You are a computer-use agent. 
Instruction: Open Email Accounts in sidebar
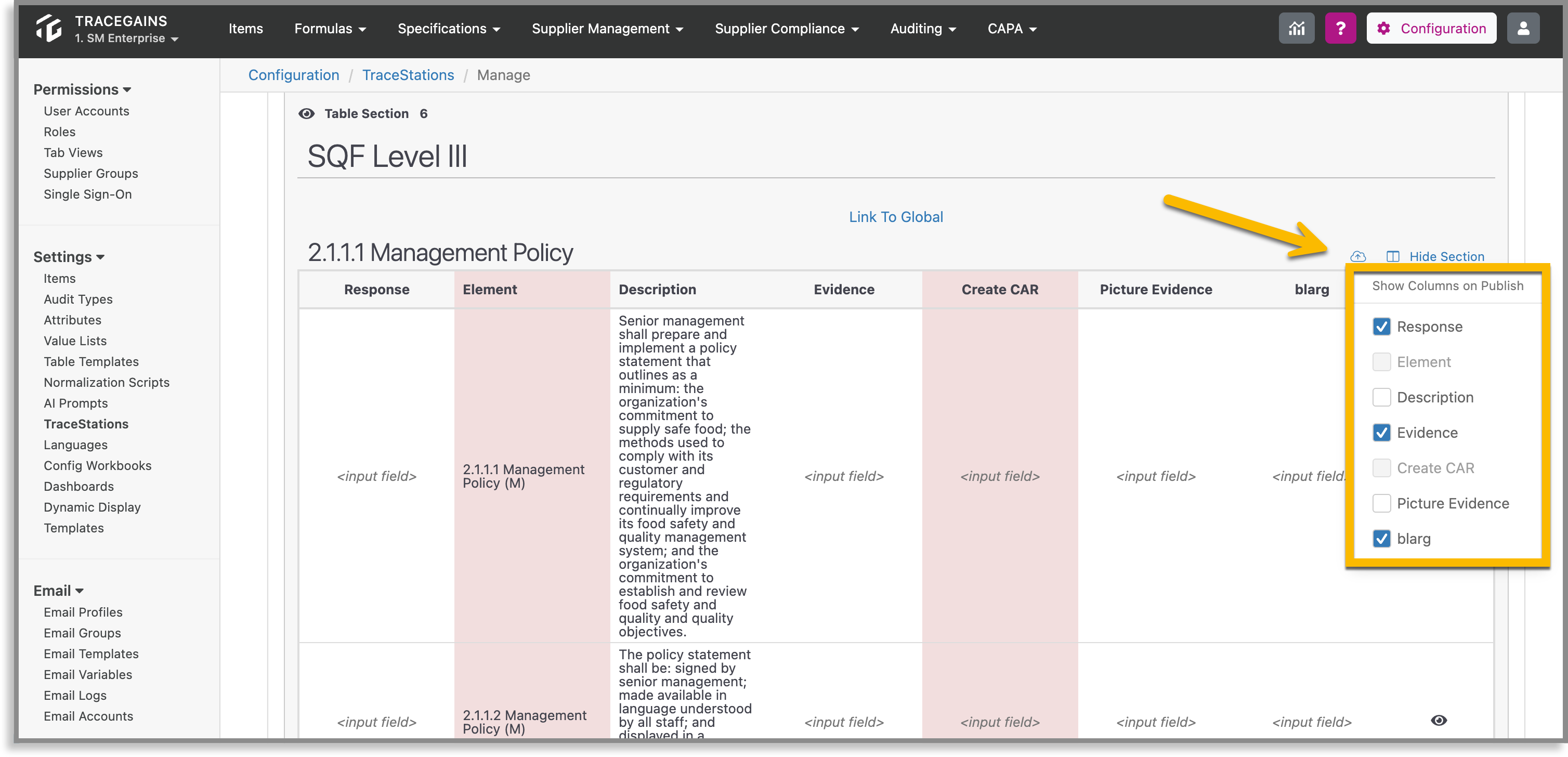[x=88, y=716]
